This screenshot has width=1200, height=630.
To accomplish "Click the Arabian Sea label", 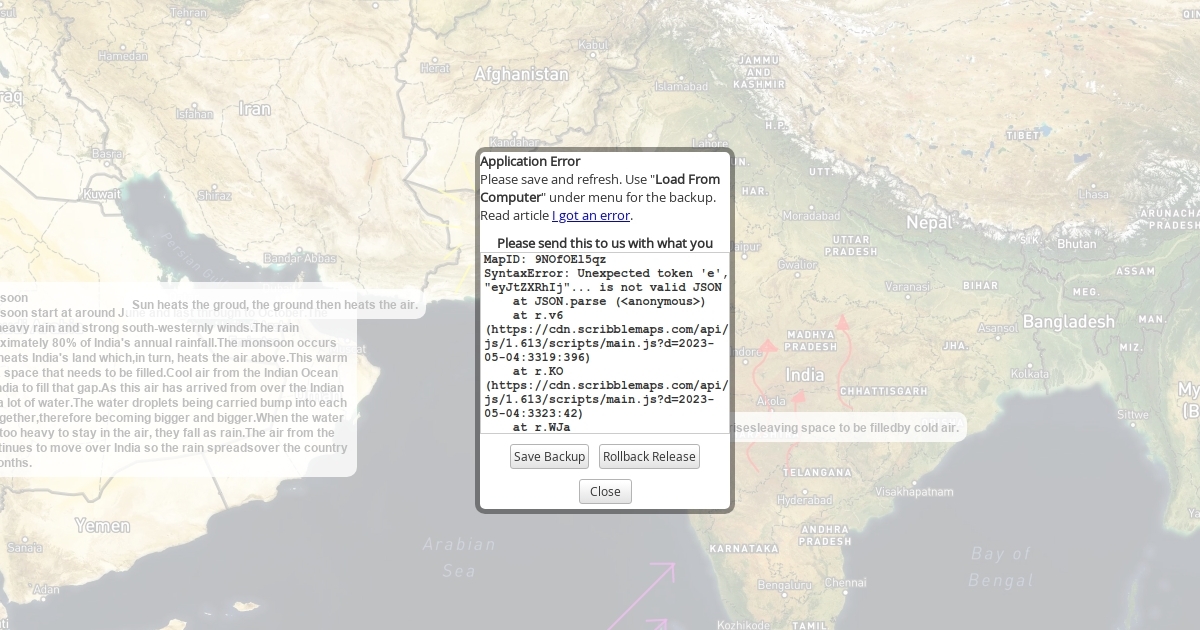I will 459,557.
